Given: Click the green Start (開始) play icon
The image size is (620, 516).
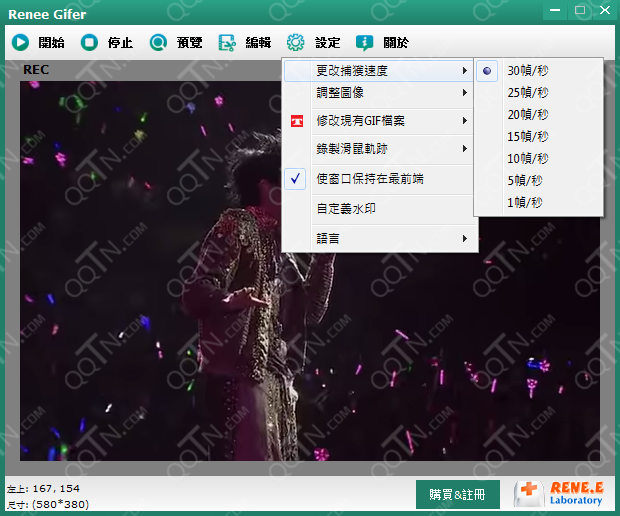Looking at the screenshot, I should 21,43.
